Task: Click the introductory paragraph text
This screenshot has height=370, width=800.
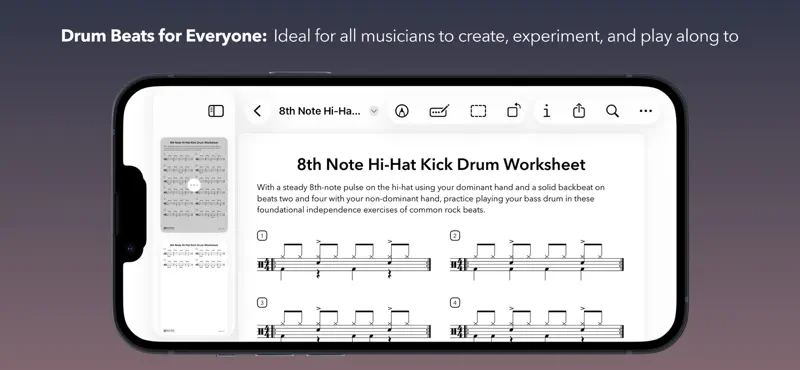Action: pyautogui.click(x=431, y=199)
